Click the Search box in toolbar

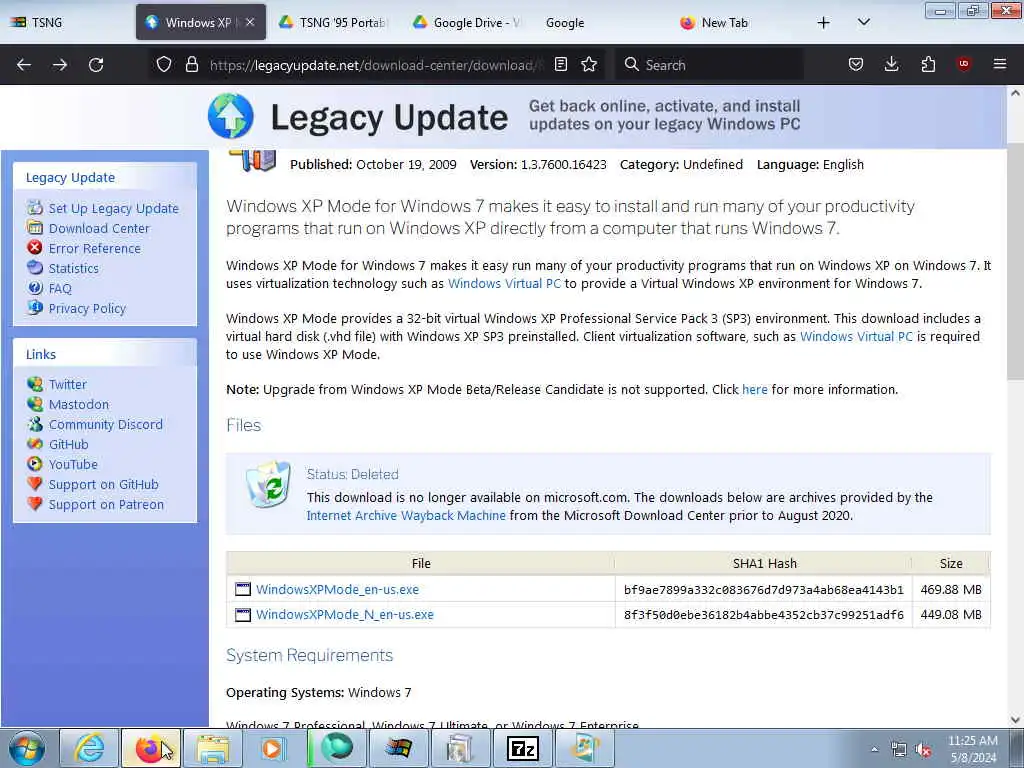coord(709,65)
